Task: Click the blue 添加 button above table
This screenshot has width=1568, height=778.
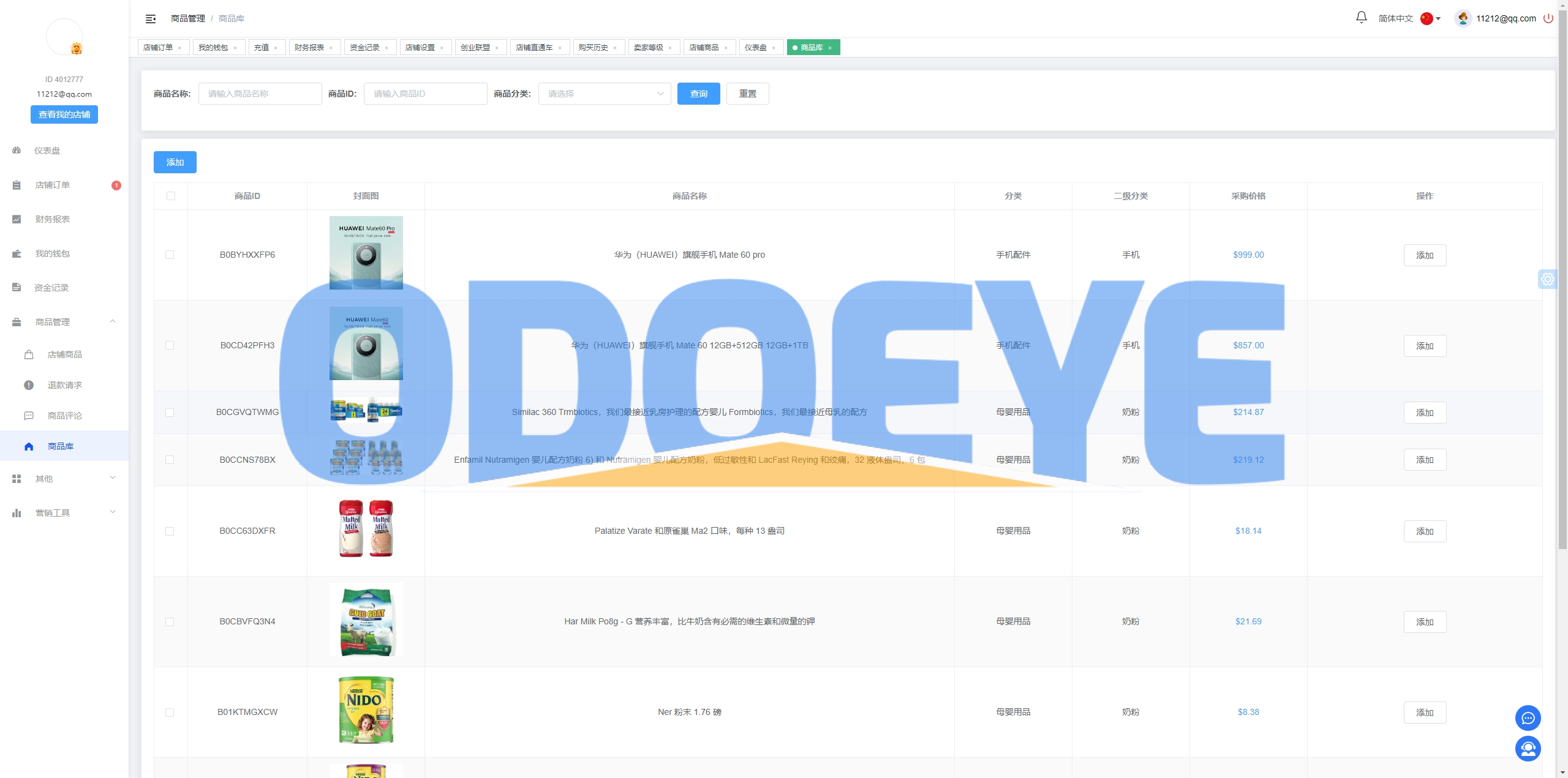Action: tap(175, 162)
